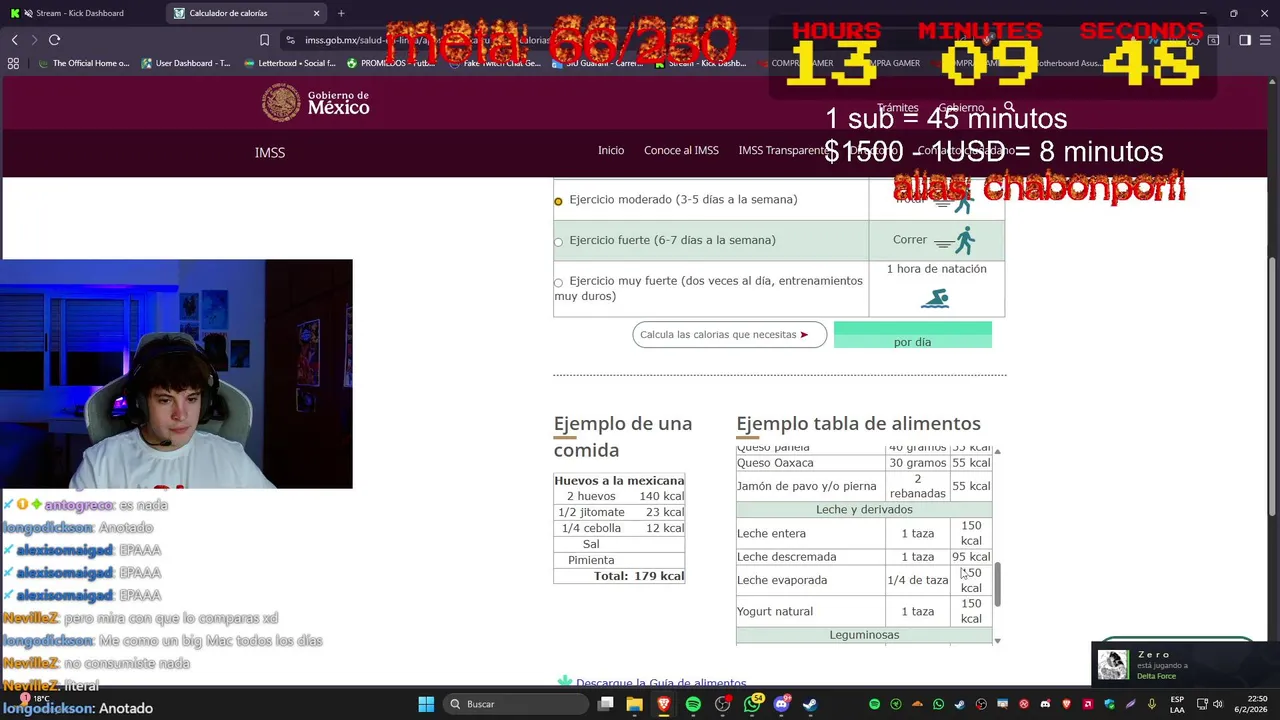Click food table scrollbar down arrow

pos(997,640)
